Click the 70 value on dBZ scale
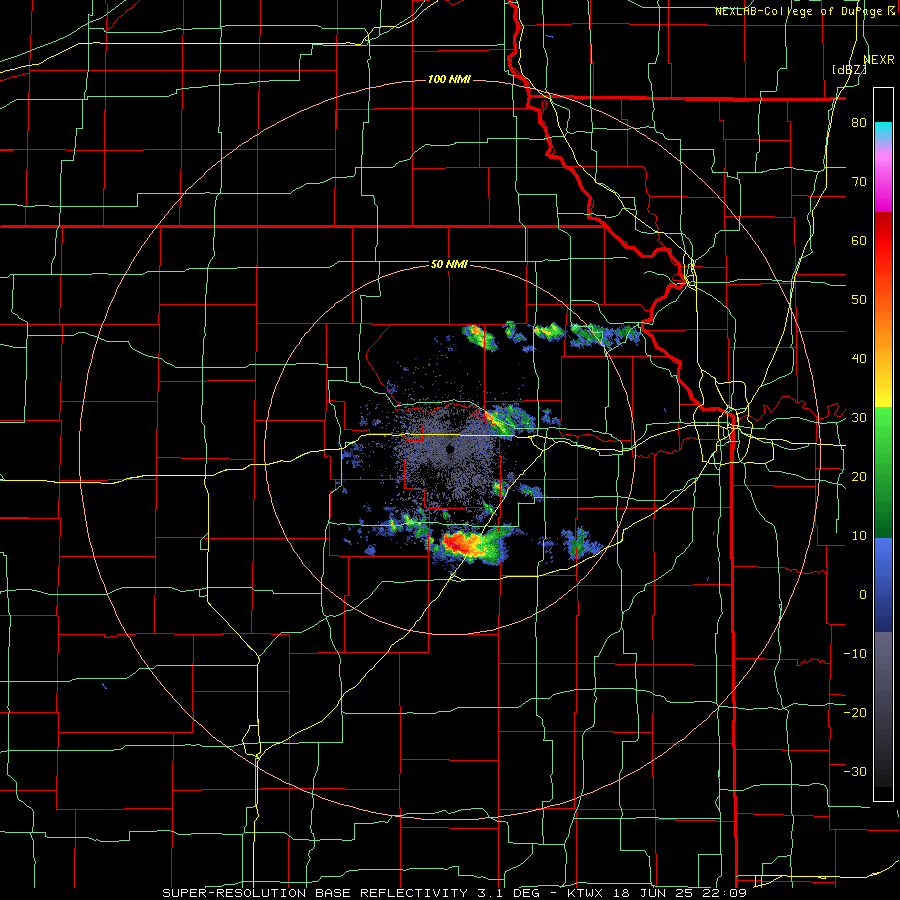 coord(859,182)
